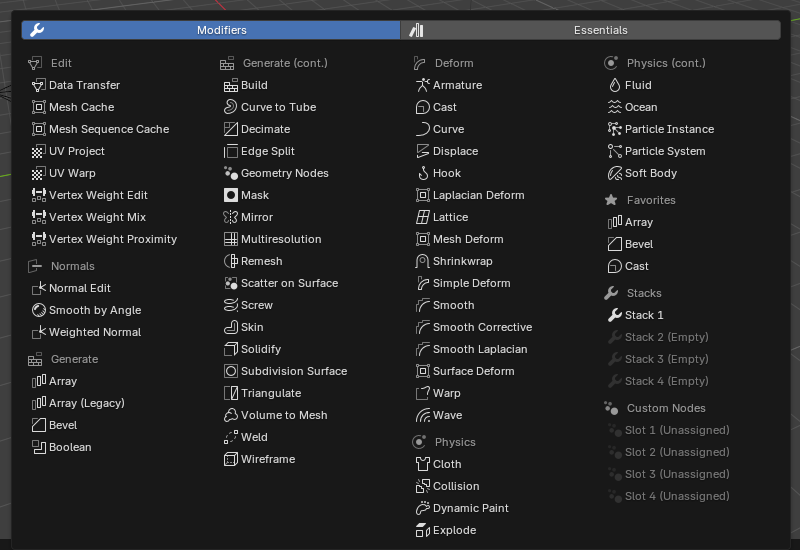Click the Boolean modifier icon
Screen dimensions: 800x550
(x=38, y=447)
